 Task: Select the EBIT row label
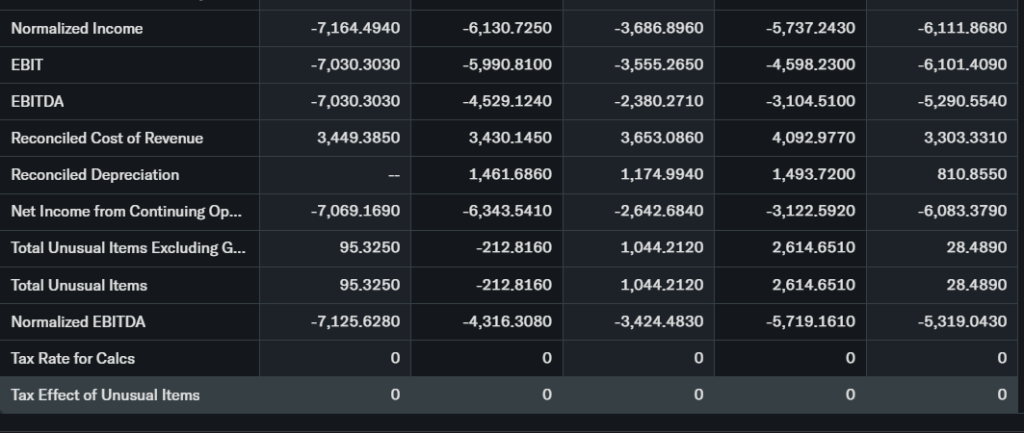[x=27, y=65]
